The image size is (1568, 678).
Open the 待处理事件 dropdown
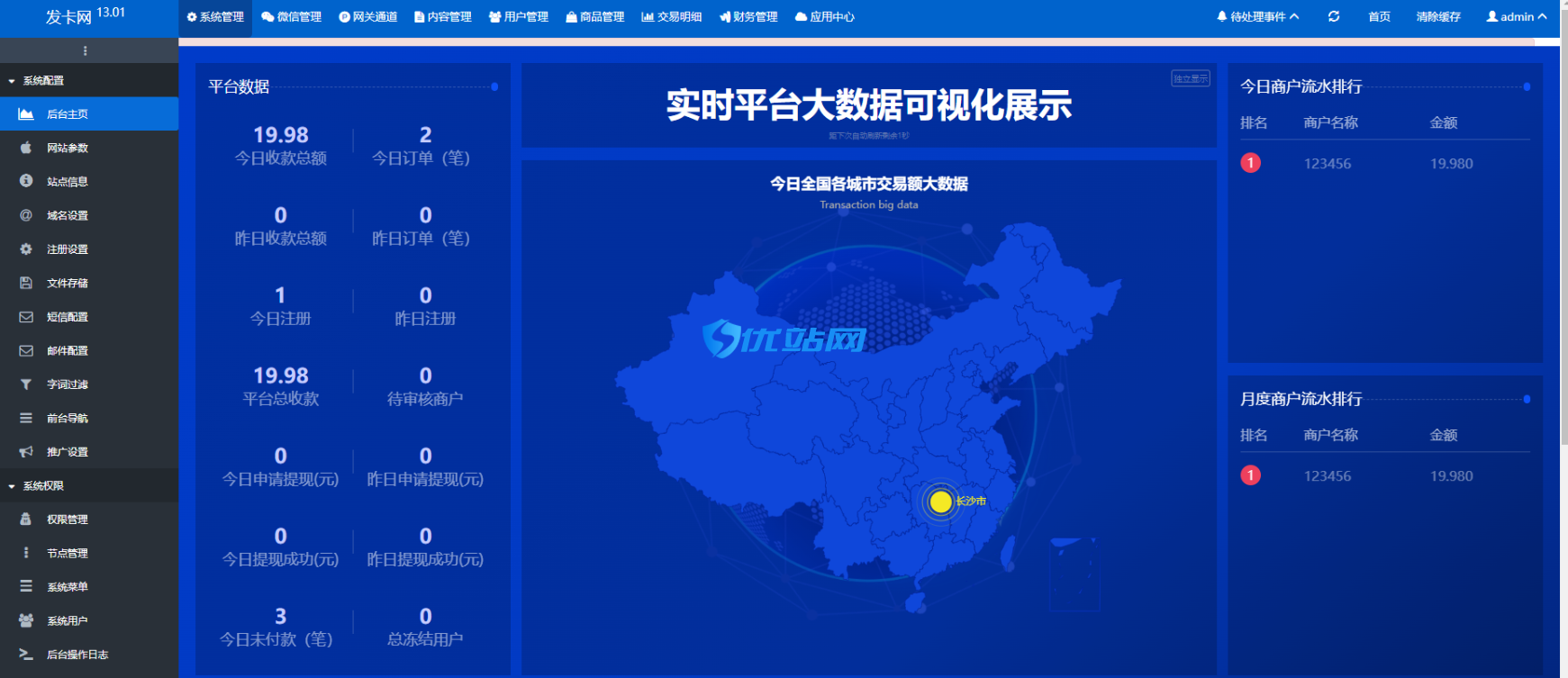[1258, 16]
